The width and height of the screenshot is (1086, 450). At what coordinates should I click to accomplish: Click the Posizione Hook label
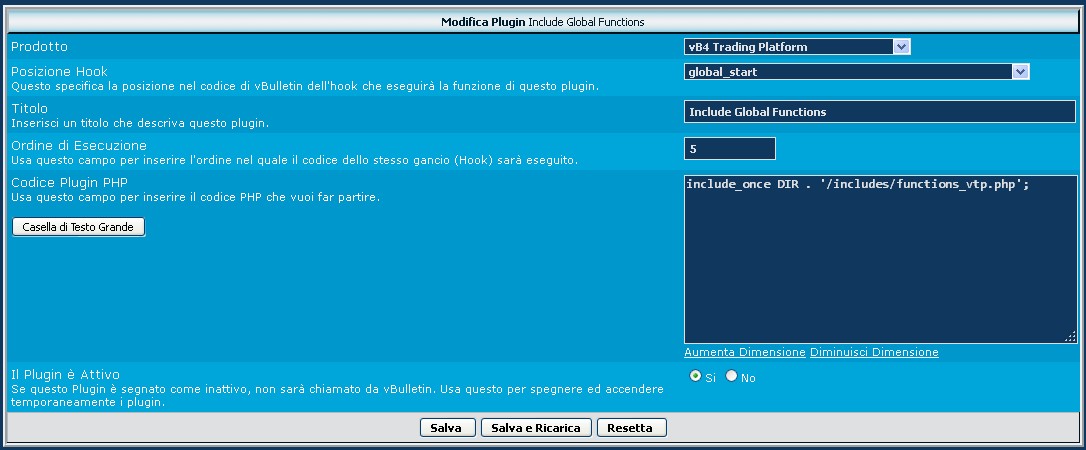[59, 72]
